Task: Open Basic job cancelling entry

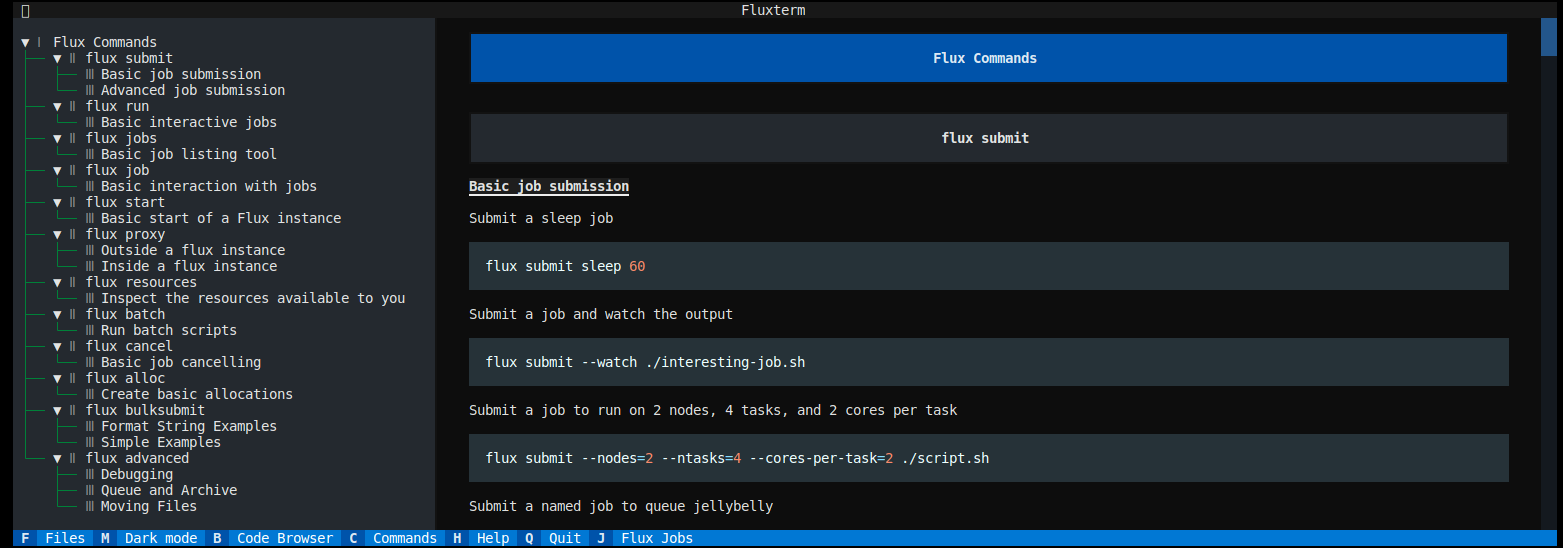Action: [x=181, y=362]
